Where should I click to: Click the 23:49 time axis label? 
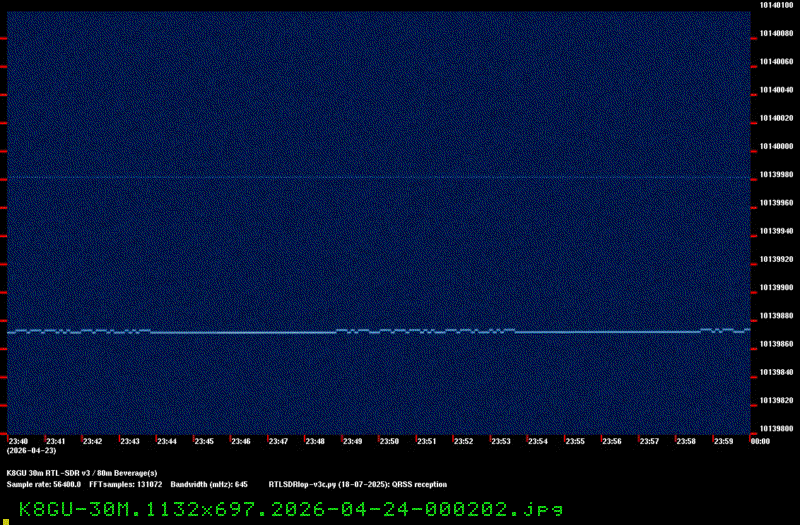(x=353, y=441)
